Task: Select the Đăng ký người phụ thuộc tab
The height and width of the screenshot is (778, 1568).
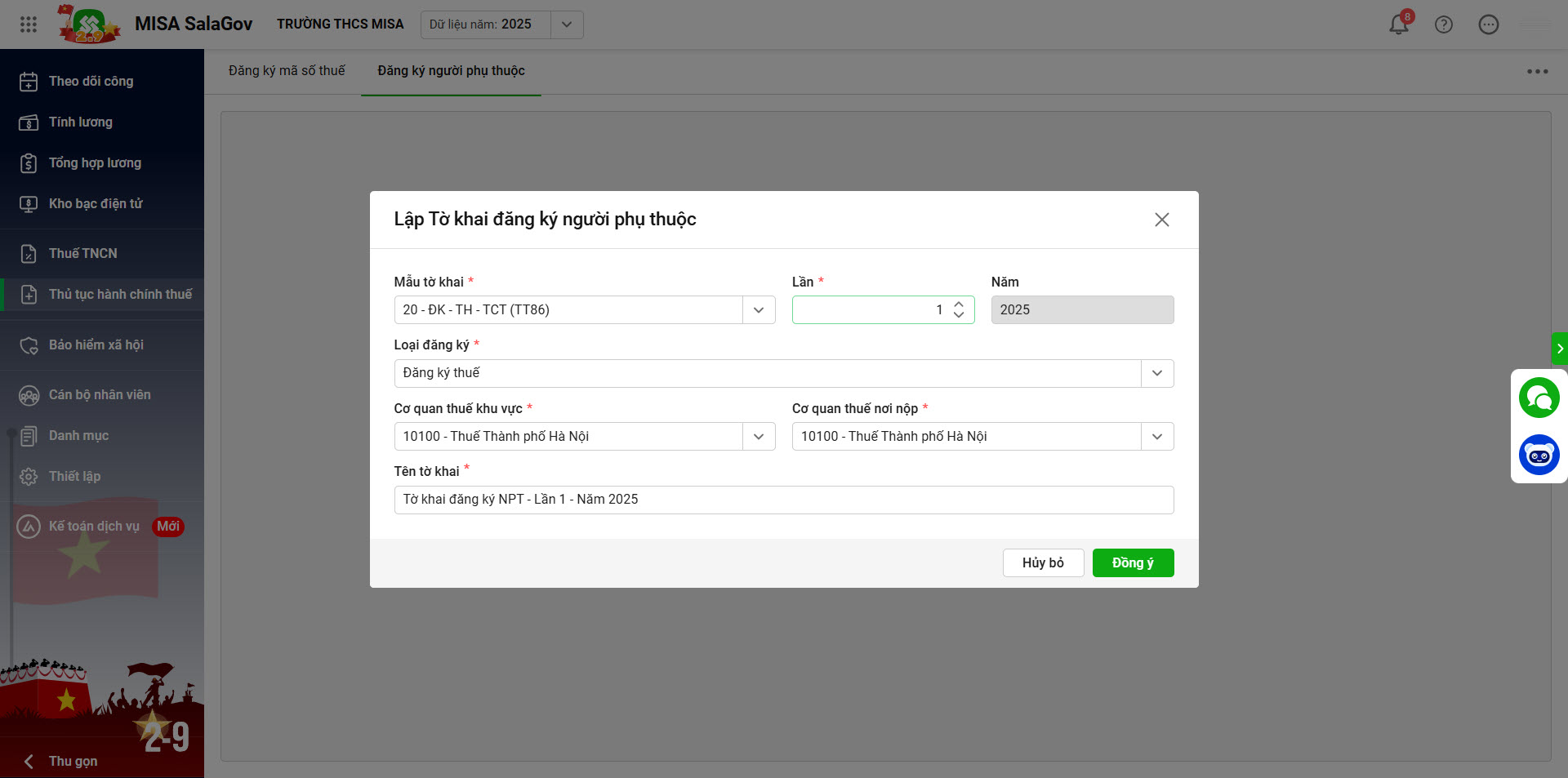Action: 451,71
